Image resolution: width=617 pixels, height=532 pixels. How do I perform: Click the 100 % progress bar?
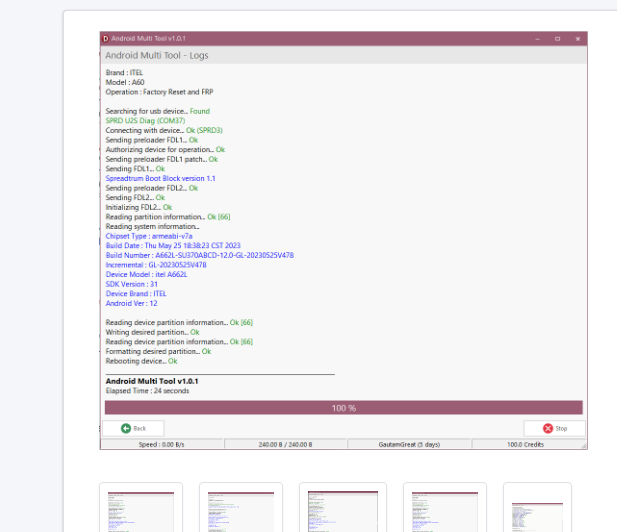(x=344, y=408)
